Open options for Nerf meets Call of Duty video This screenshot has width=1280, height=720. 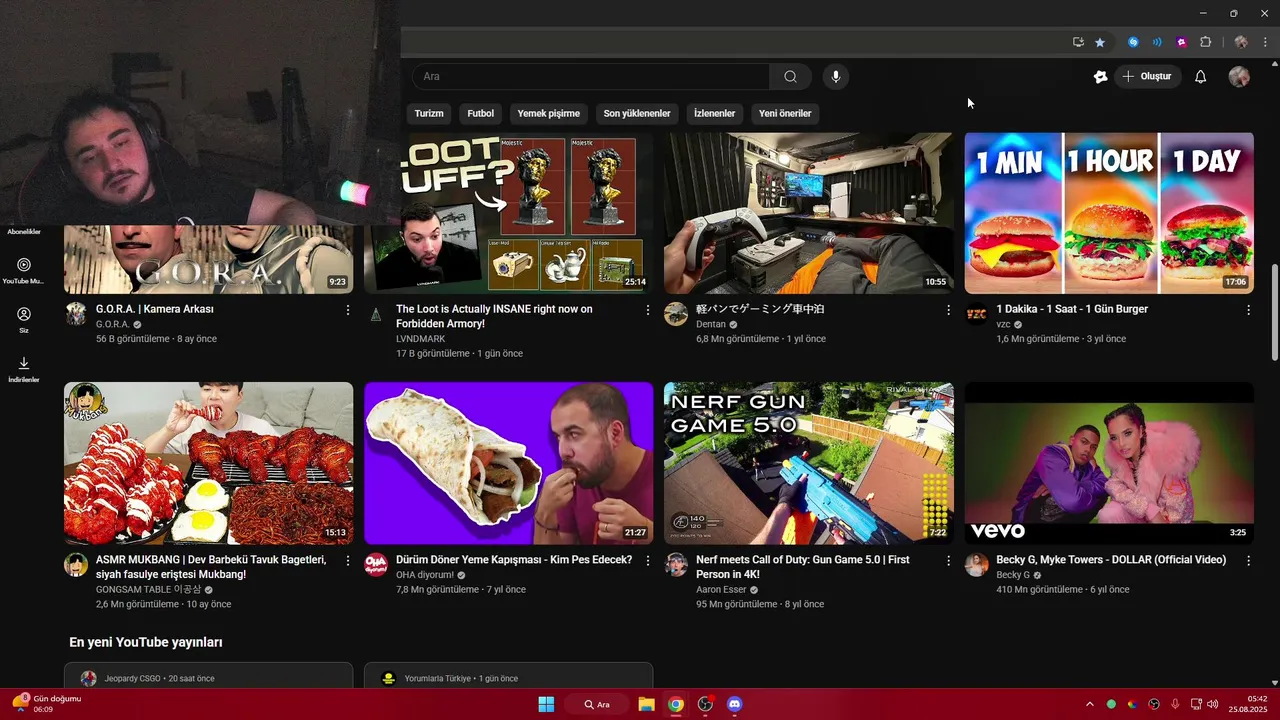click(x=948, y=561)
